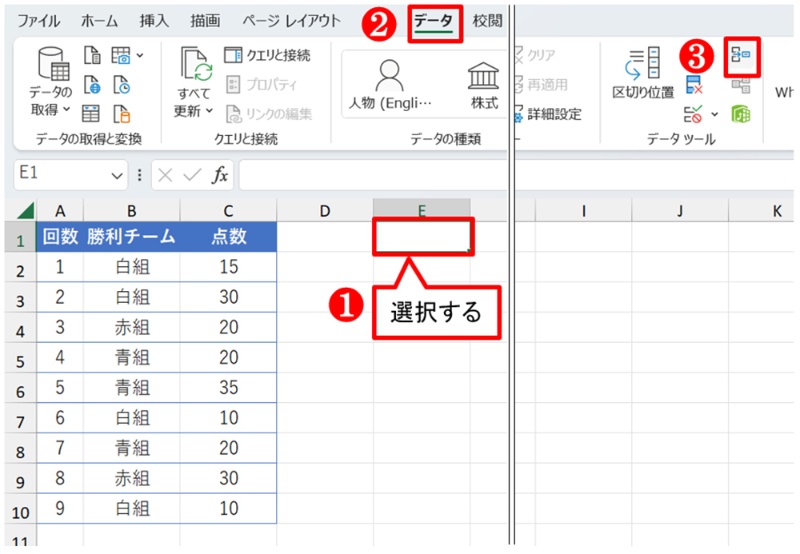Switch to the 校閲 tab

pyautogui.click(x=488, y=21)
